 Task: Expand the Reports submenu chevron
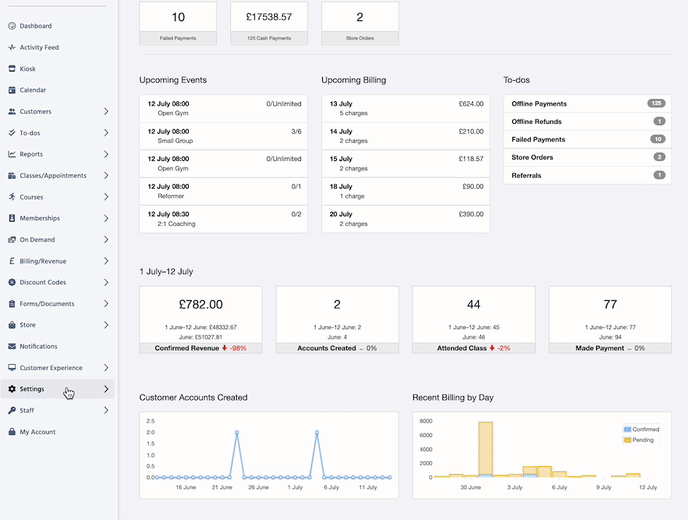(106, 154)
